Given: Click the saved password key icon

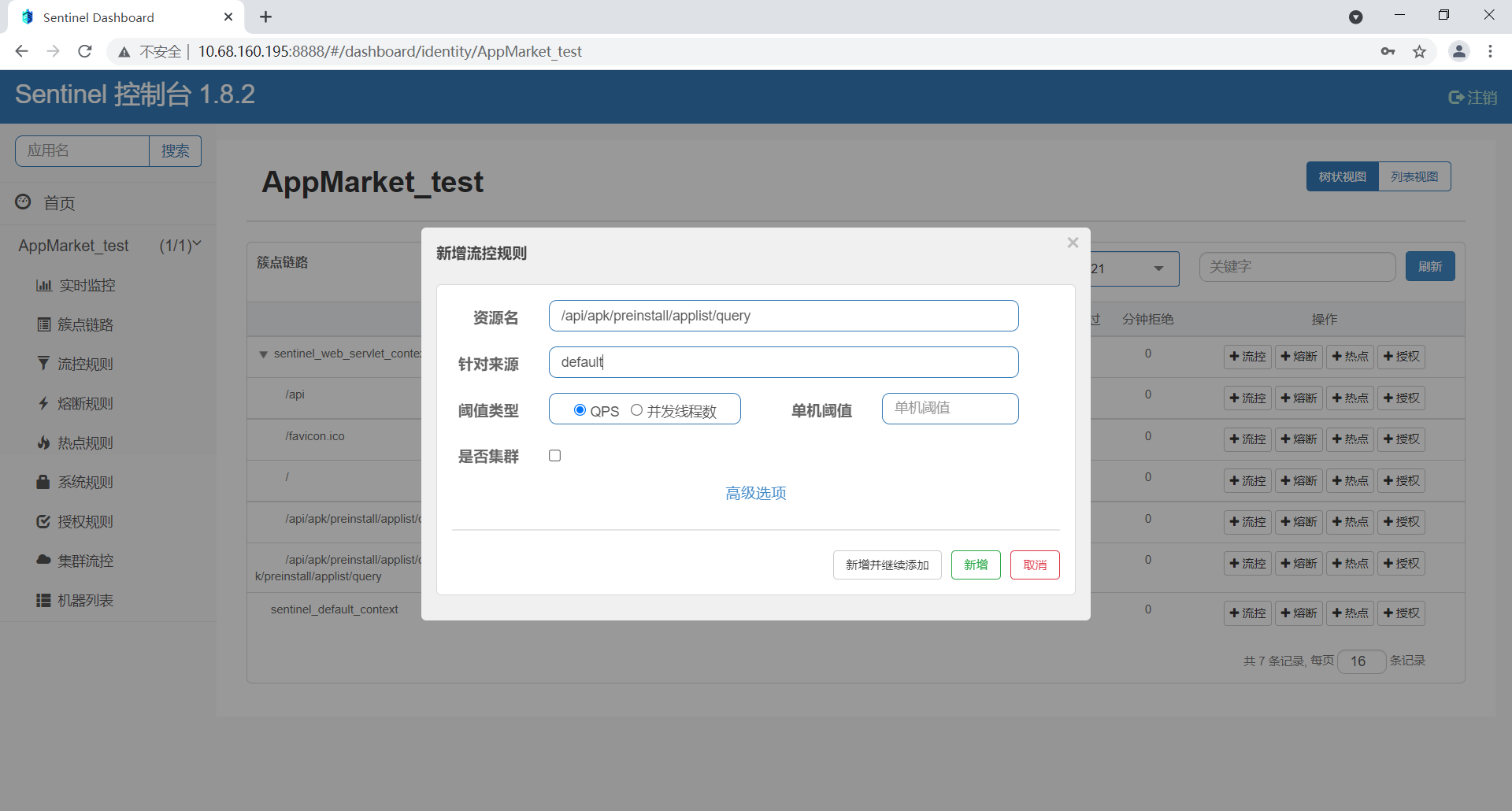Looking at the screenshot, I should 1388,51.
